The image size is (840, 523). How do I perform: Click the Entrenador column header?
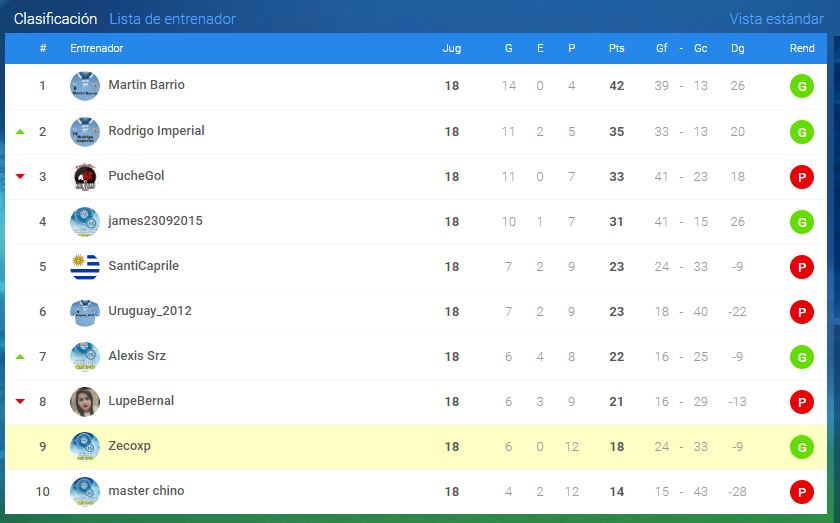pyautogui.click(x=96, y=48)
